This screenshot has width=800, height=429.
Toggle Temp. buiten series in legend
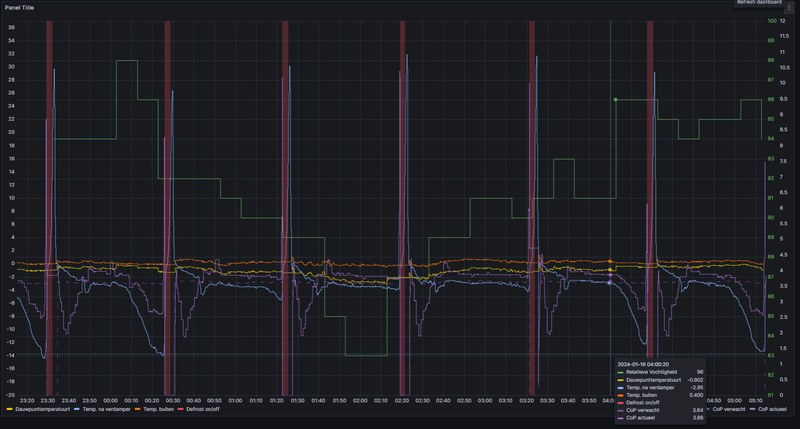pos(159,409)
